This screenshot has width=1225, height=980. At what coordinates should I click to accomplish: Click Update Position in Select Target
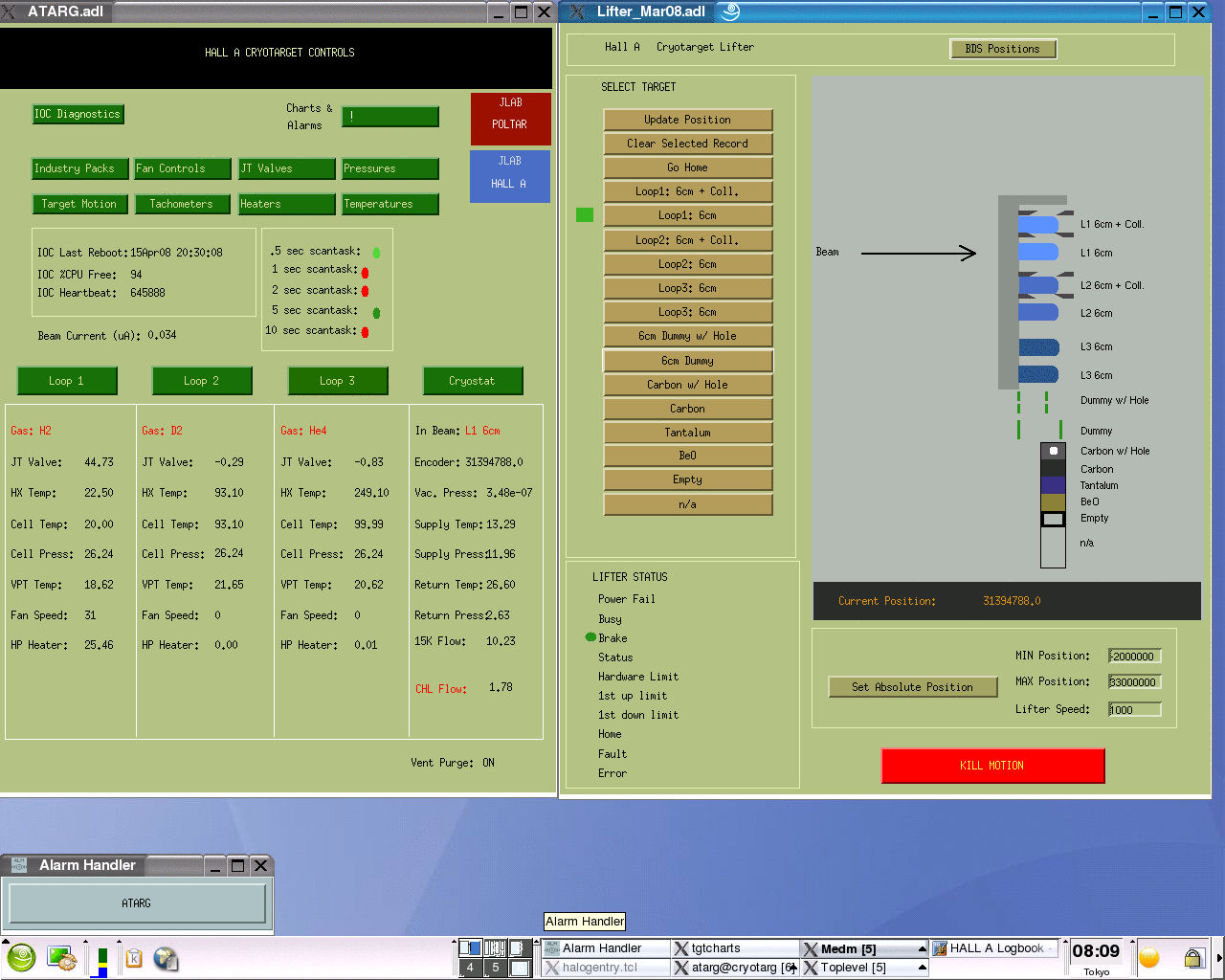tap(688, 120)
